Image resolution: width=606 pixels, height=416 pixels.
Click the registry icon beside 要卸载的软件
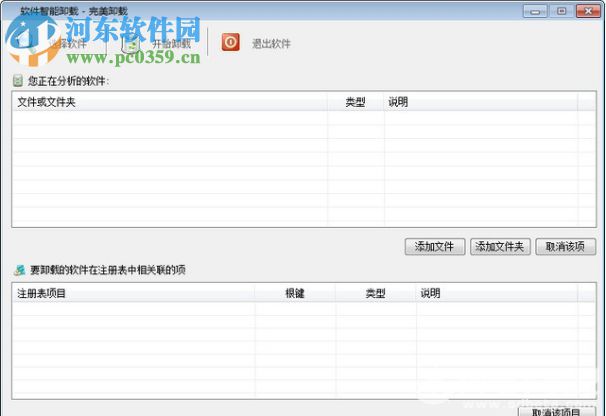pos(19,270)
